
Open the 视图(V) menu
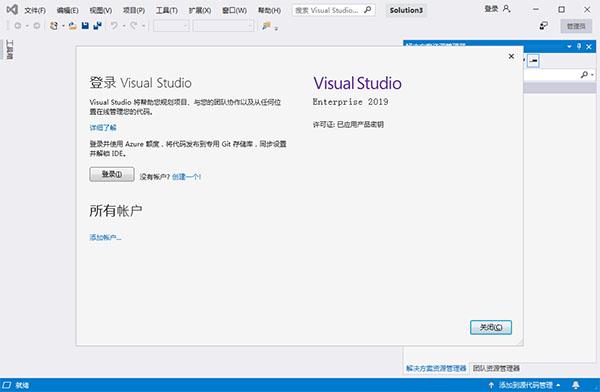coord(101,10)
